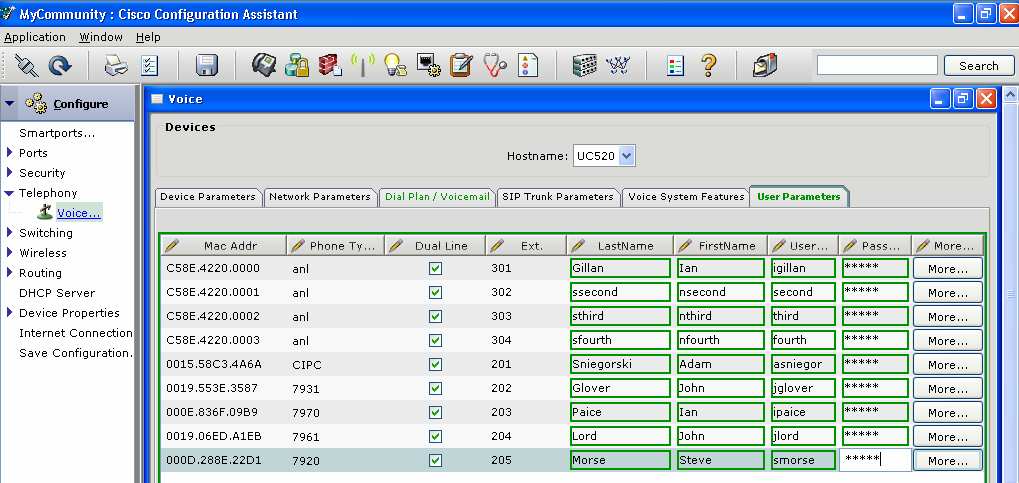Expand the Wireless tree node
The height and width of the screenshot is (483, 1019).
pos(9,253)
